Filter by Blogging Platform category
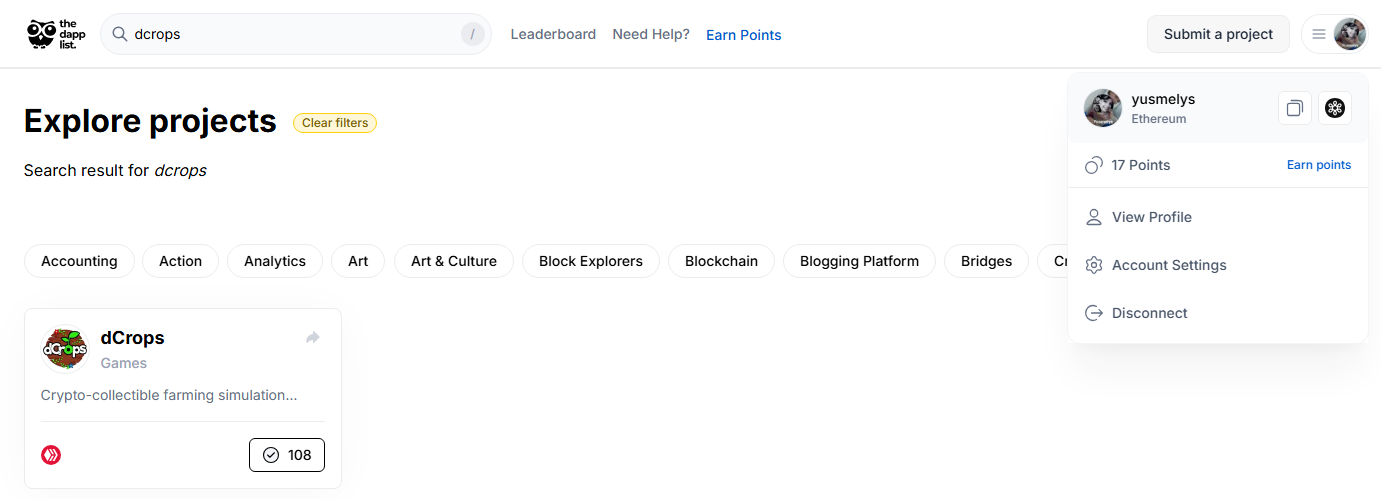Screen dimensions: 1381x499 [860, 261]
